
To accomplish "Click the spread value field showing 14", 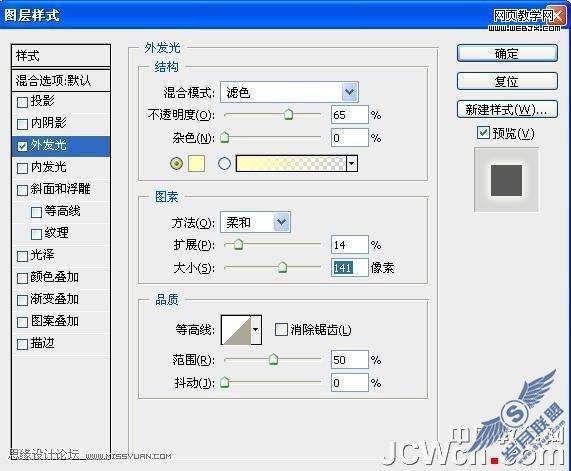I will click(350, 244).
